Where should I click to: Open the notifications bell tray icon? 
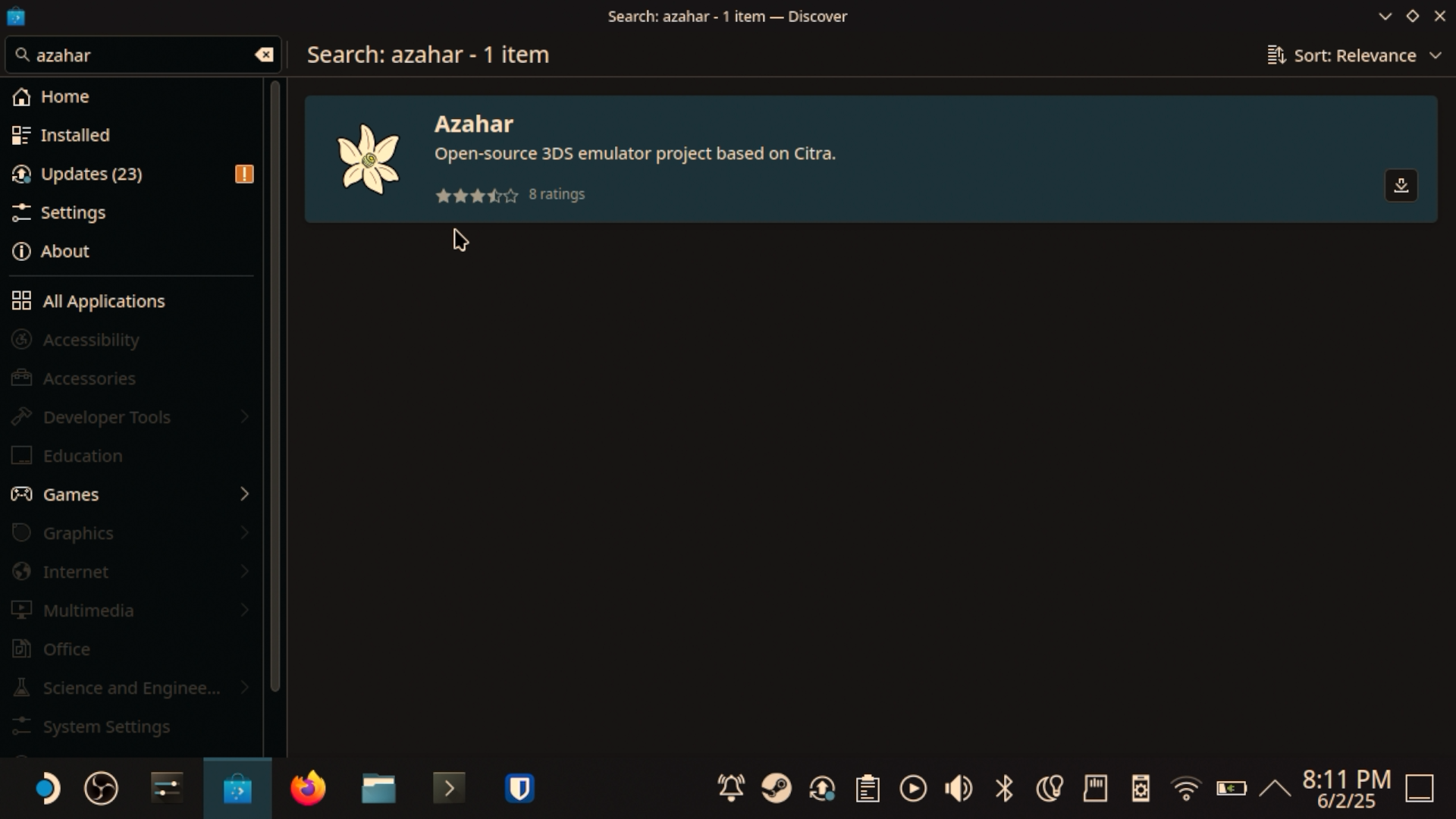tap(731, 789)
